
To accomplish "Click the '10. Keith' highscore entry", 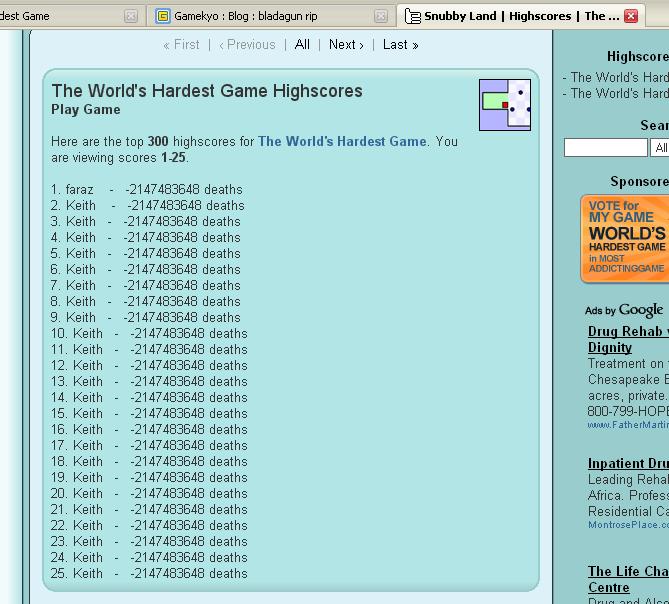I will pyautogui.click(x=149, y=334).
